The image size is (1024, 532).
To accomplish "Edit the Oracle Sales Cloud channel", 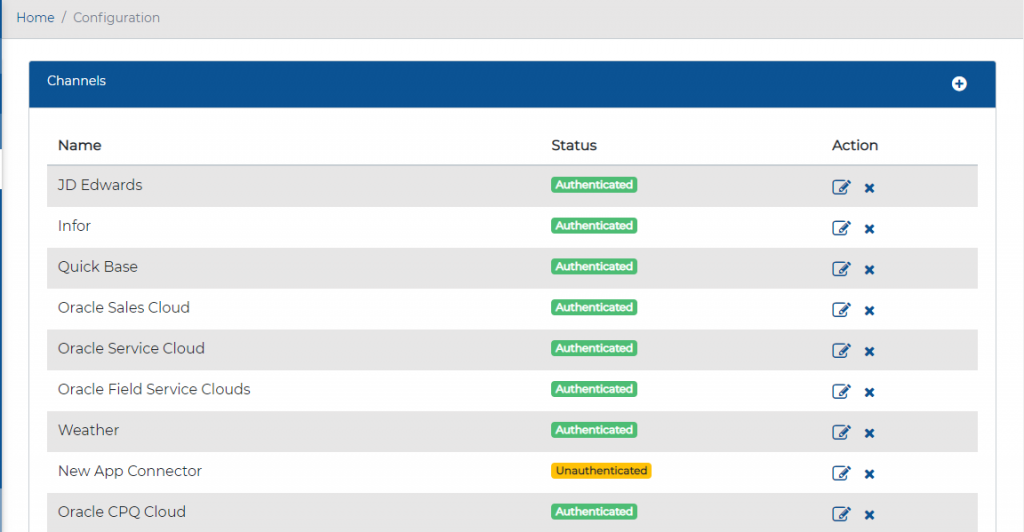I will coord(841,310).
